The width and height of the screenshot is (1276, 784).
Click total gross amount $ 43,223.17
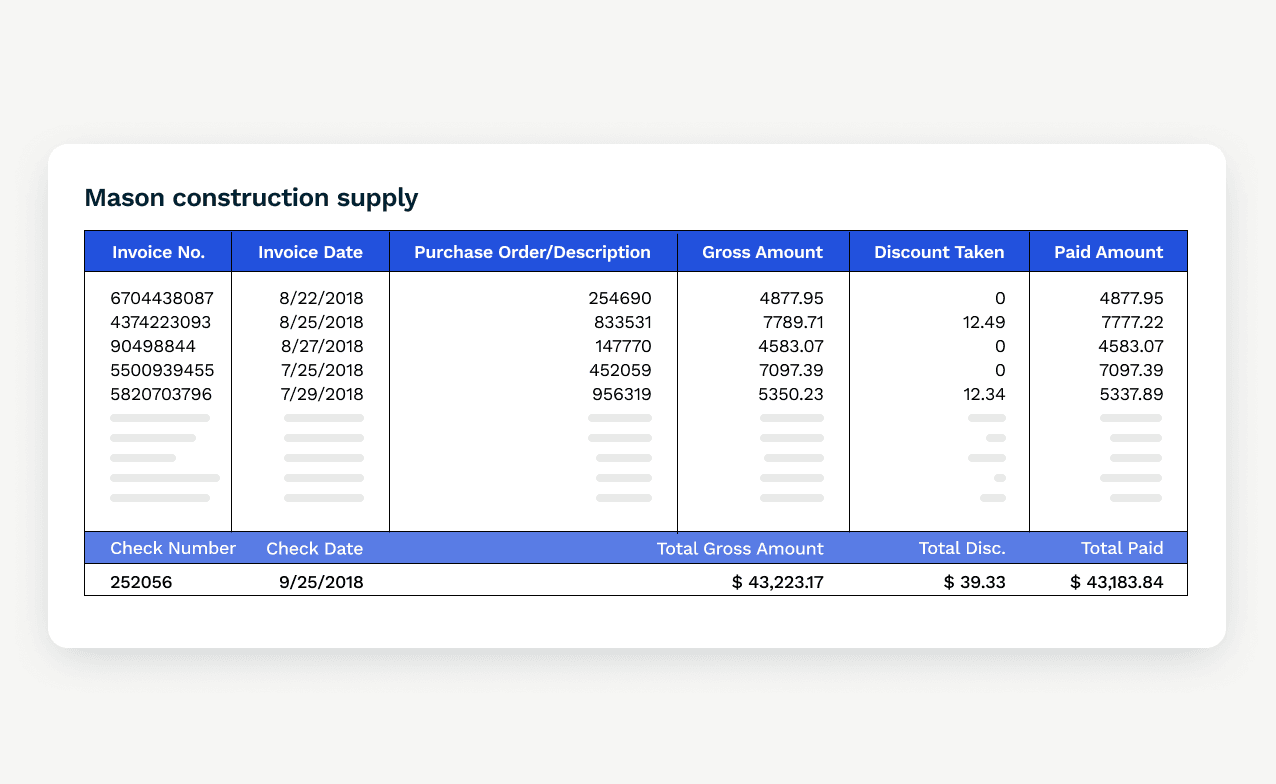pyautogui.click(x=777, y=582)
